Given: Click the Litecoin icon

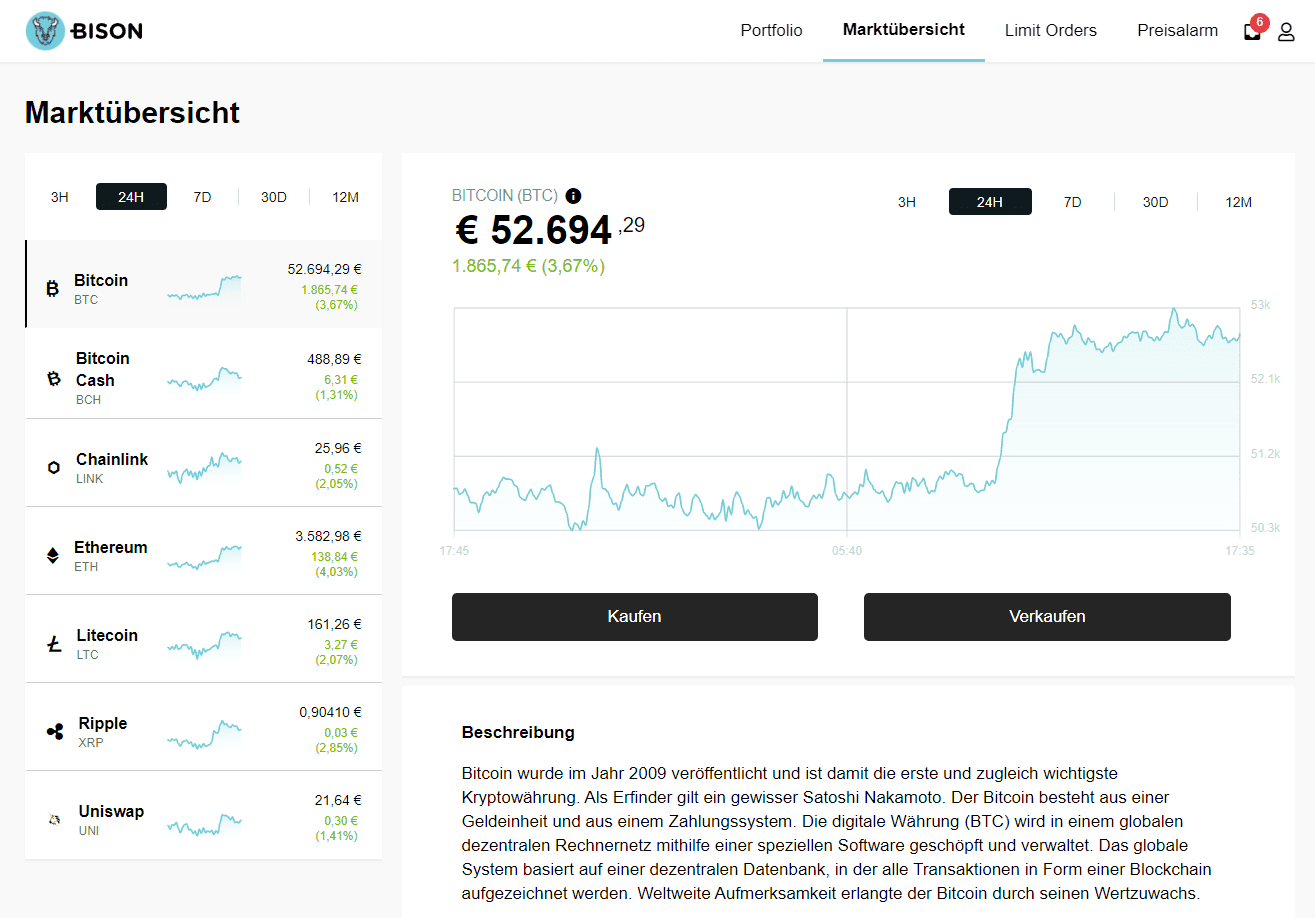Looking at the screenshot, I should (54, 644).
